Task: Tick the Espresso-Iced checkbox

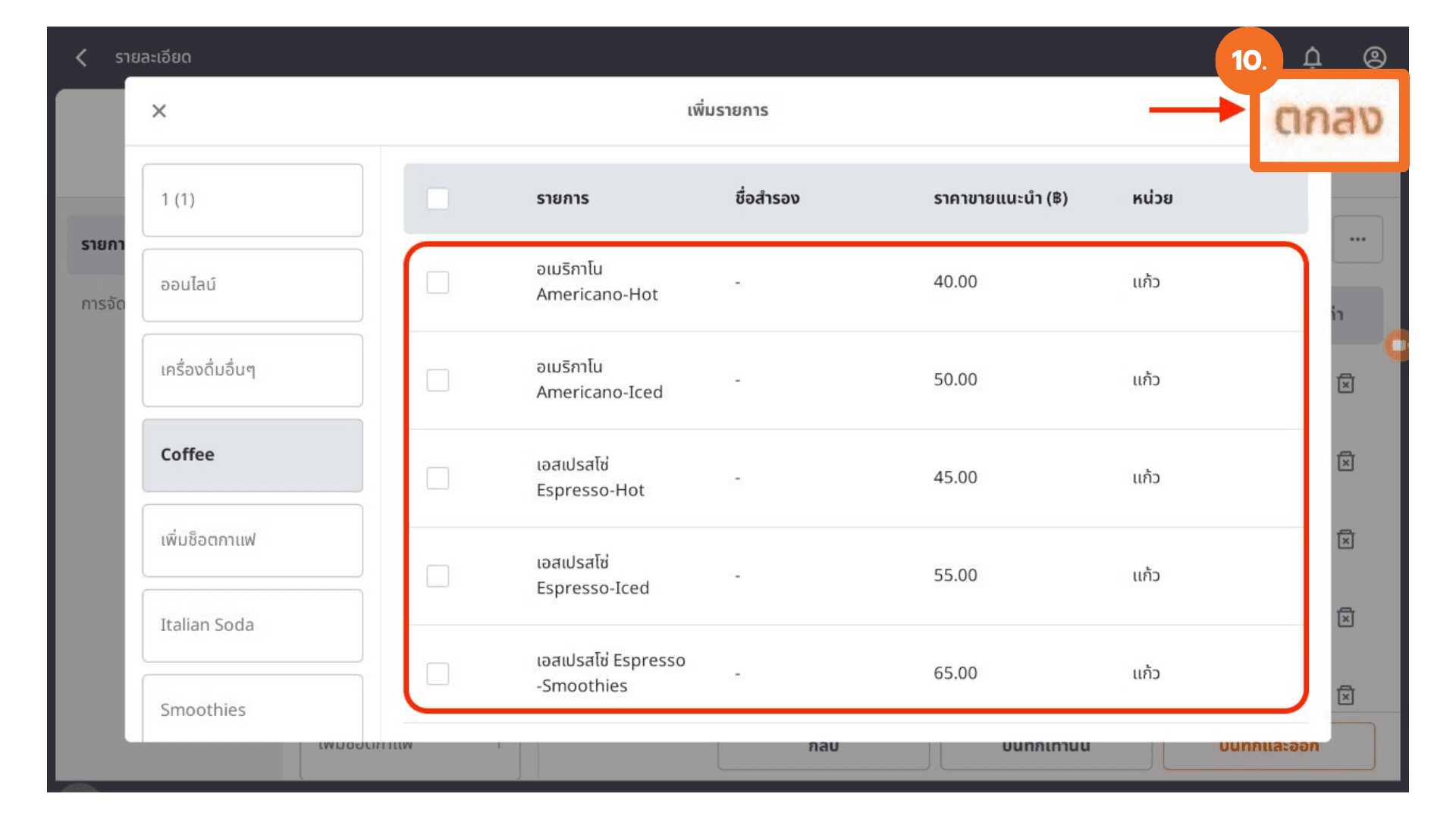Action: tap(438, 576)
